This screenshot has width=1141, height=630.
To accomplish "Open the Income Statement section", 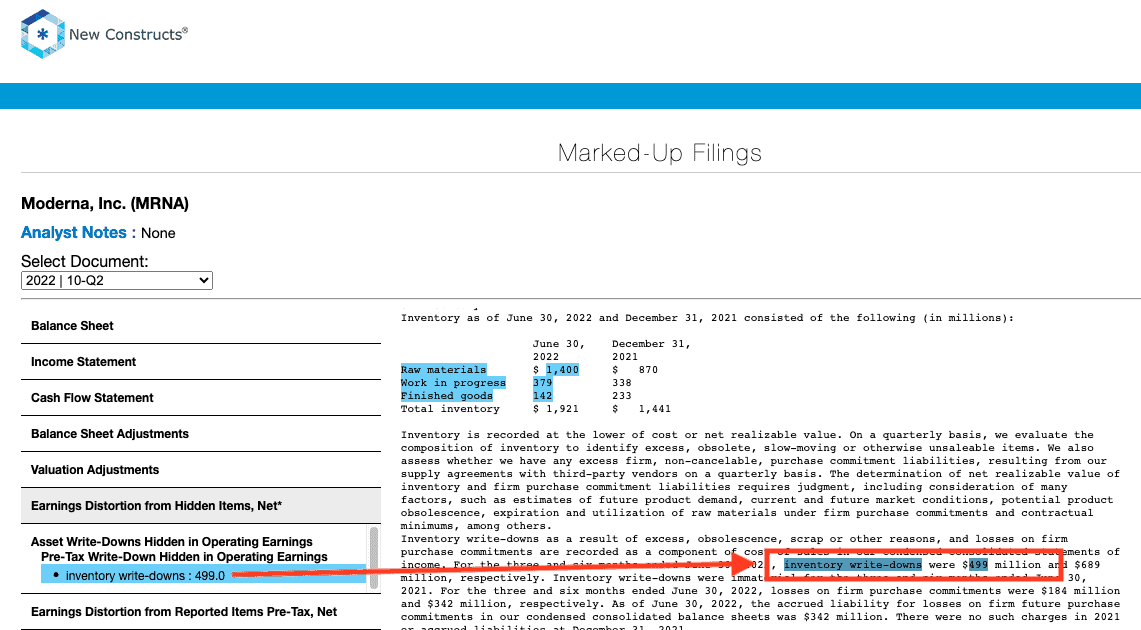I will [201, 362].
